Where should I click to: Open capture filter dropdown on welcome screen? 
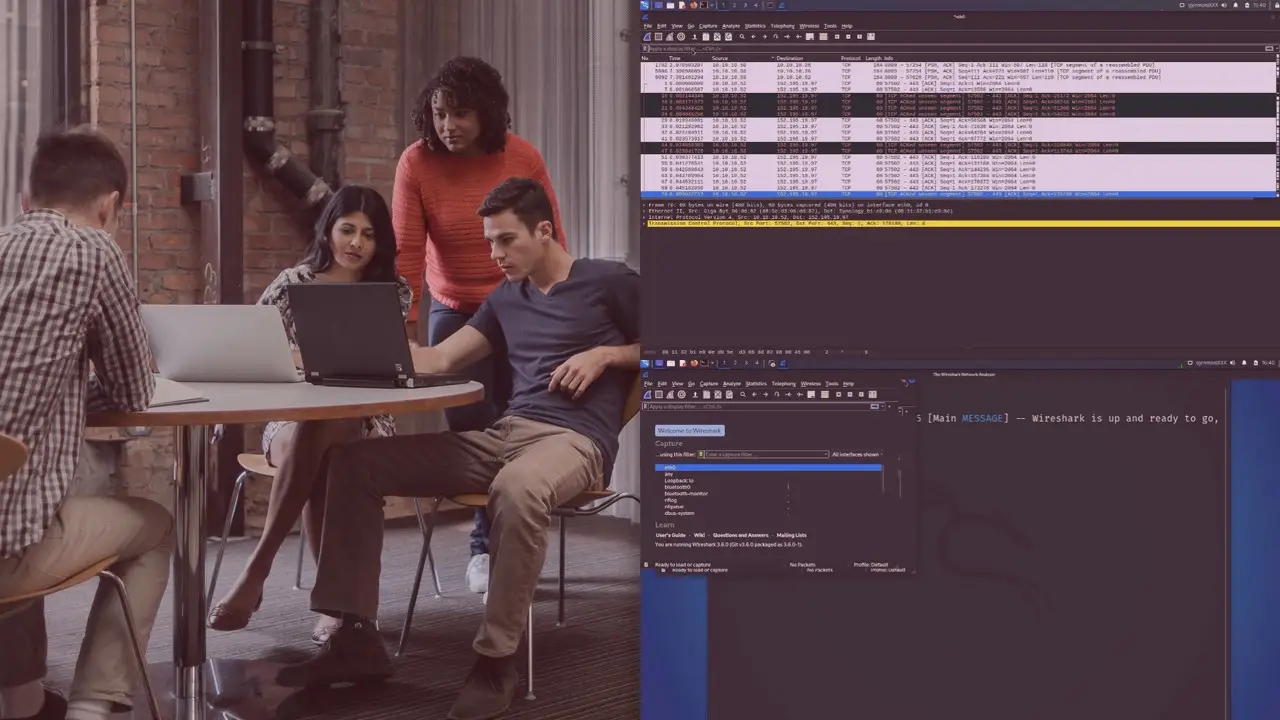[826, 454]
